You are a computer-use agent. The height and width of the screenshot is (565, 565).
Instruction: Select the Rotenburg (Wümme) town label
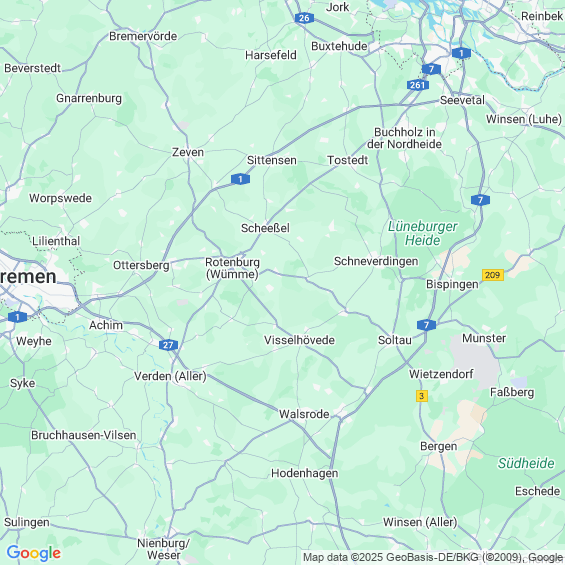[x=232, y=268]
